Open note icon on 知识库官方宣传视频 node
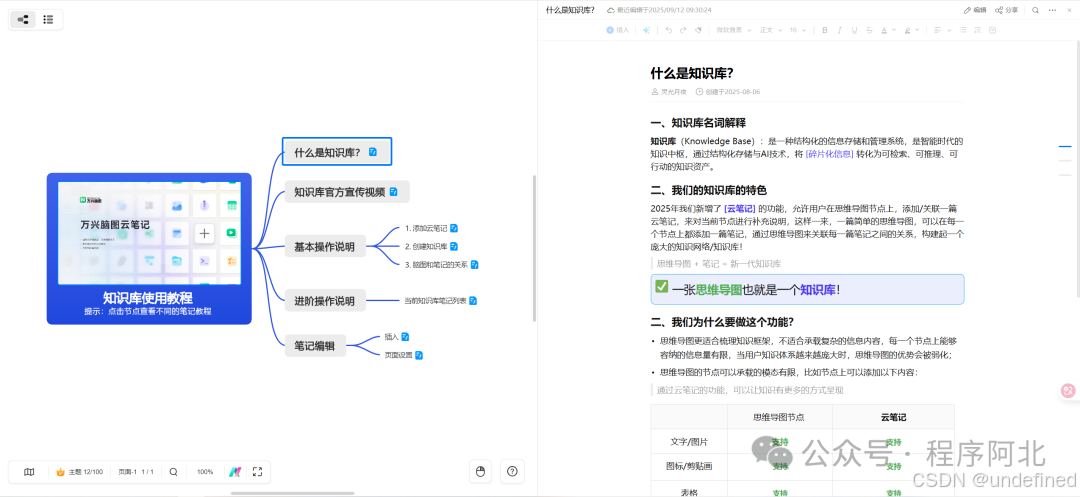 pos(393,192)
